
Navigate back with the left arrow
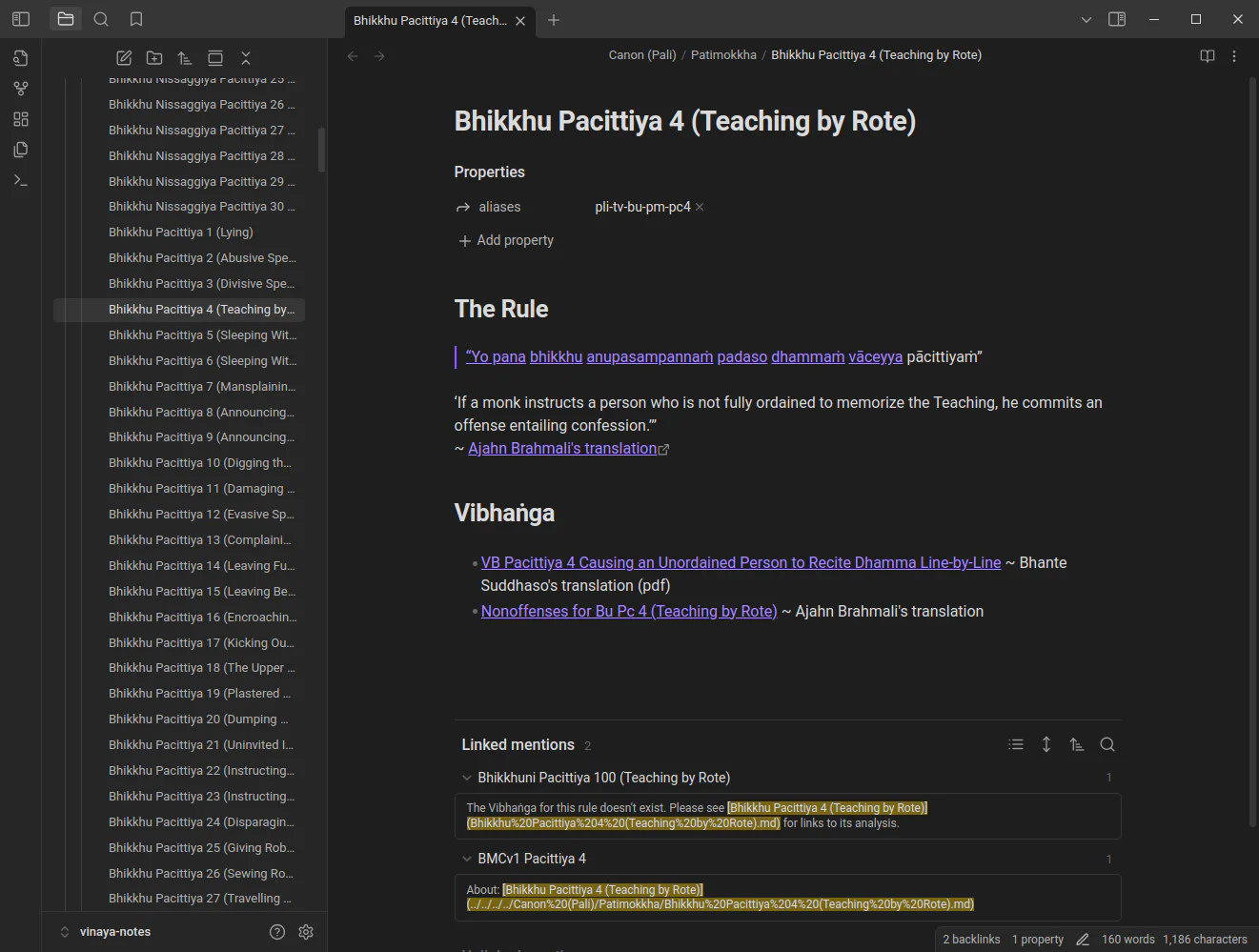pos(353,56)
